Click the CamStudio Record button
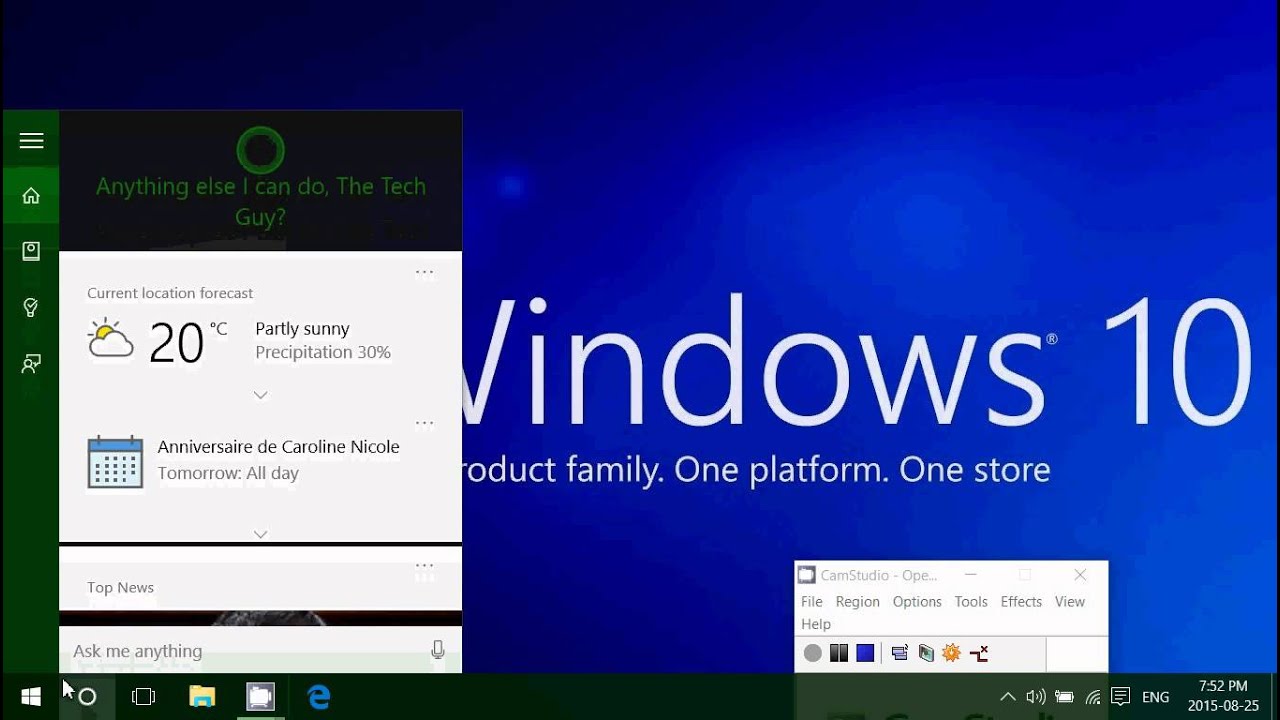This screenshot has height=720, width=1280. pos(812,653)
